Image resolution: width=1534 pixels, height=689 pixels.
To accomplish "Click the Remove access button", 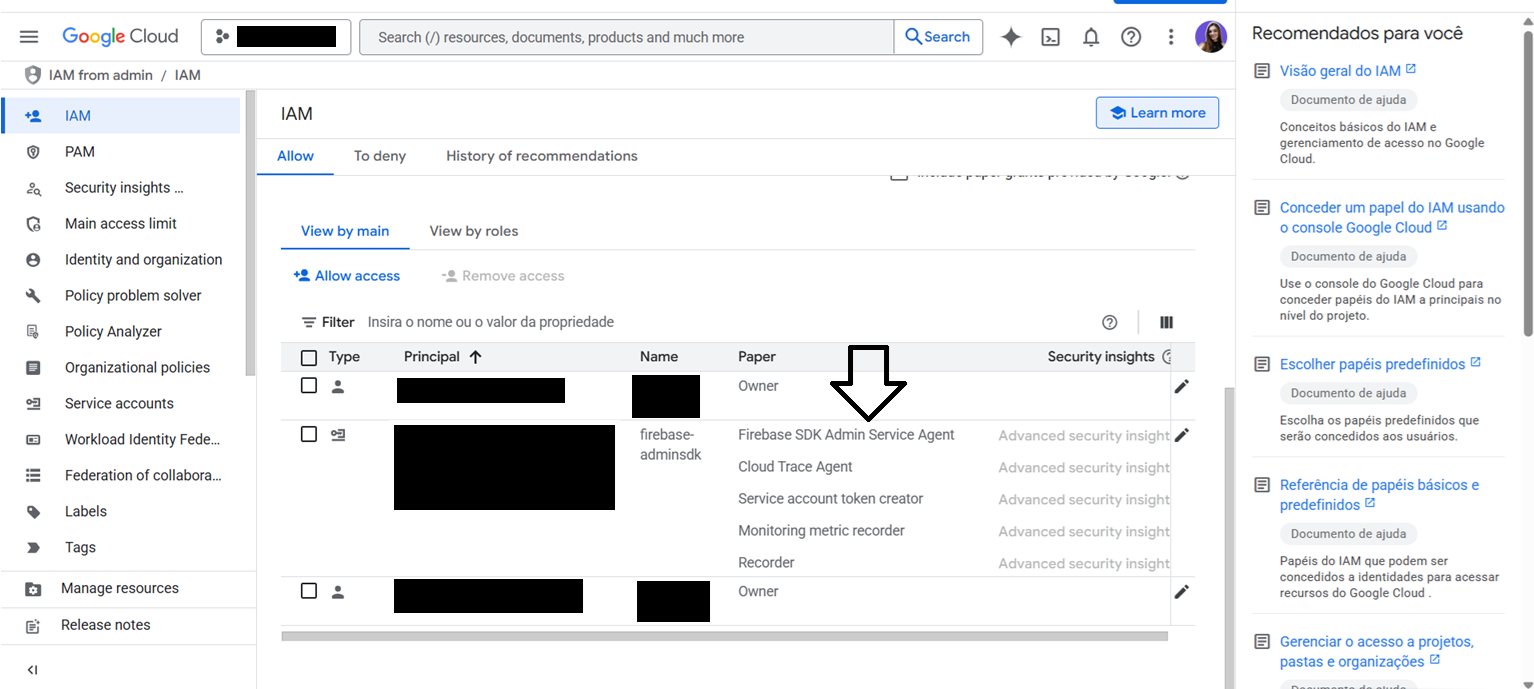I will pos(503,276).
